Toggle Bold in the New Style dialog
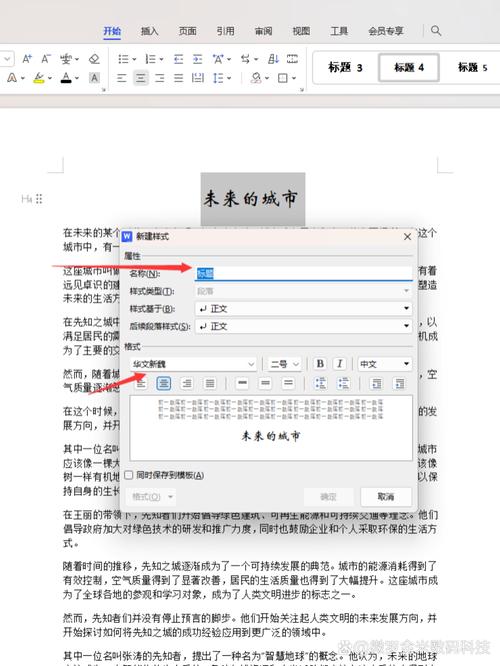500x666 pixels. point(320,364)
